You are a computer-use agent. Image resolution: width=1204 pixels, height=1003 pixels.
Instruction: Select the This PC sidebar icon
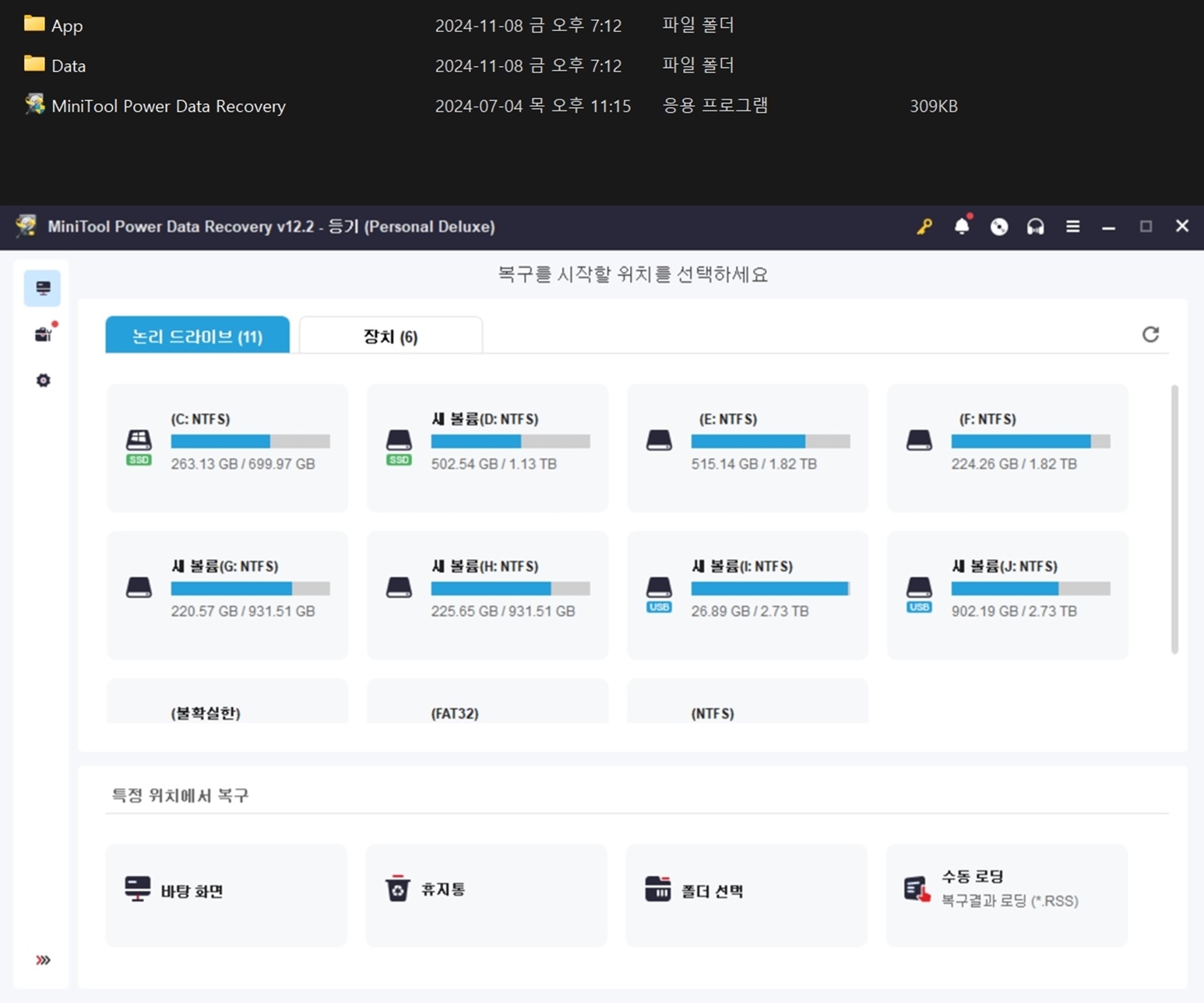pyautogui.click(x=43, y=288)
